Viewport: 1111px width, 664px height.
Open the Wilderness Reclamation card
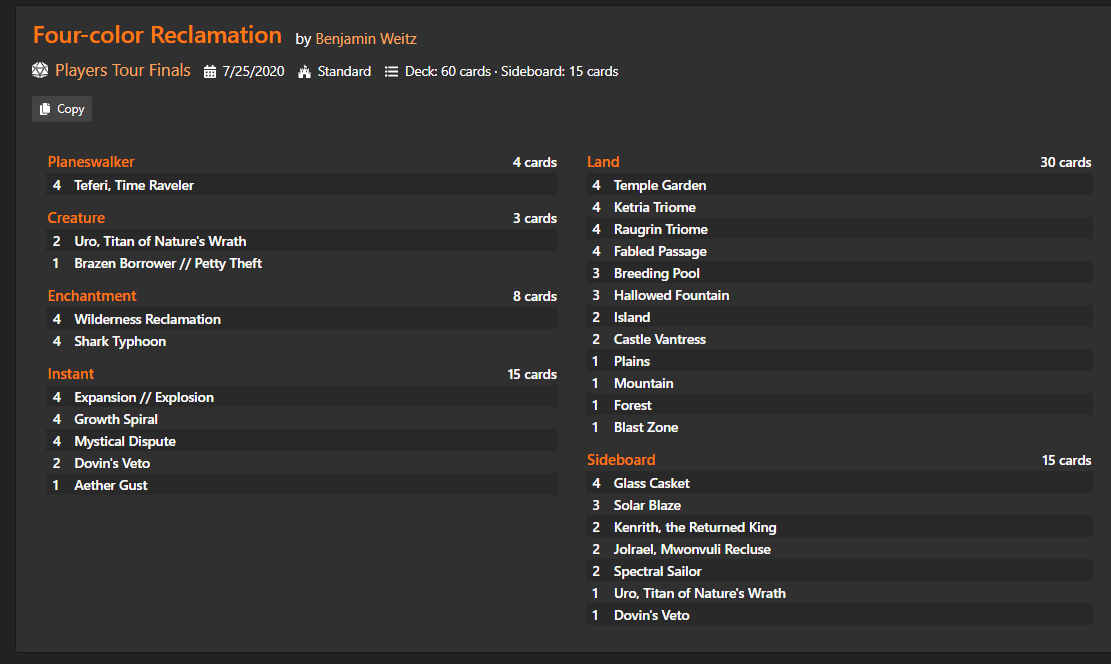point(147,319)
